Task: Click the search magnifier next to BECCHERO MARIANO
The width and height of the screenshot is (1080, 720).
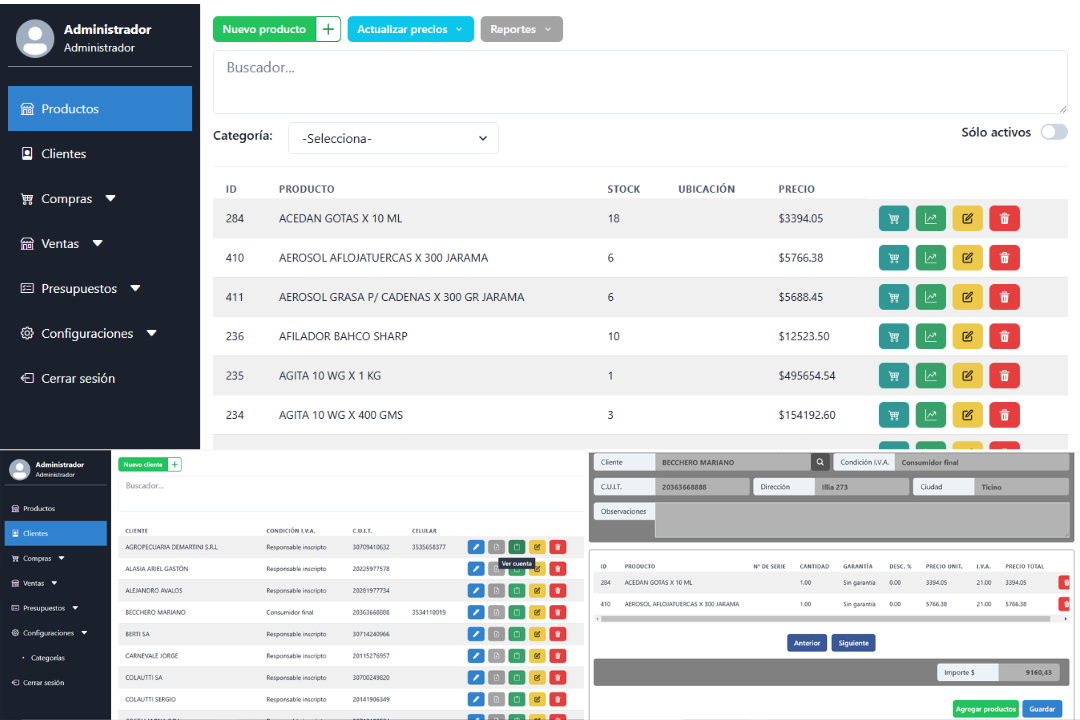Action: click(x=820, y=462)
